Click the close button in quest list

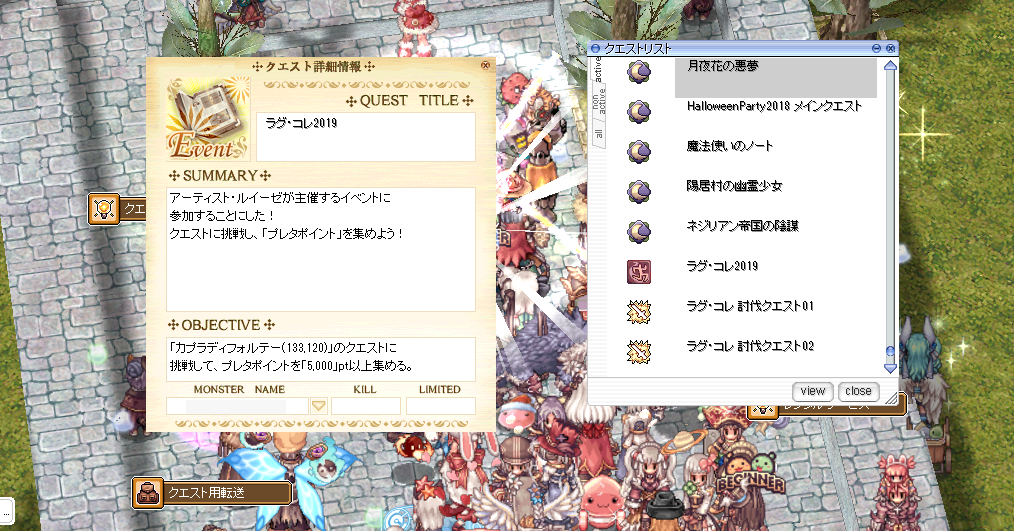click(858, 391)
